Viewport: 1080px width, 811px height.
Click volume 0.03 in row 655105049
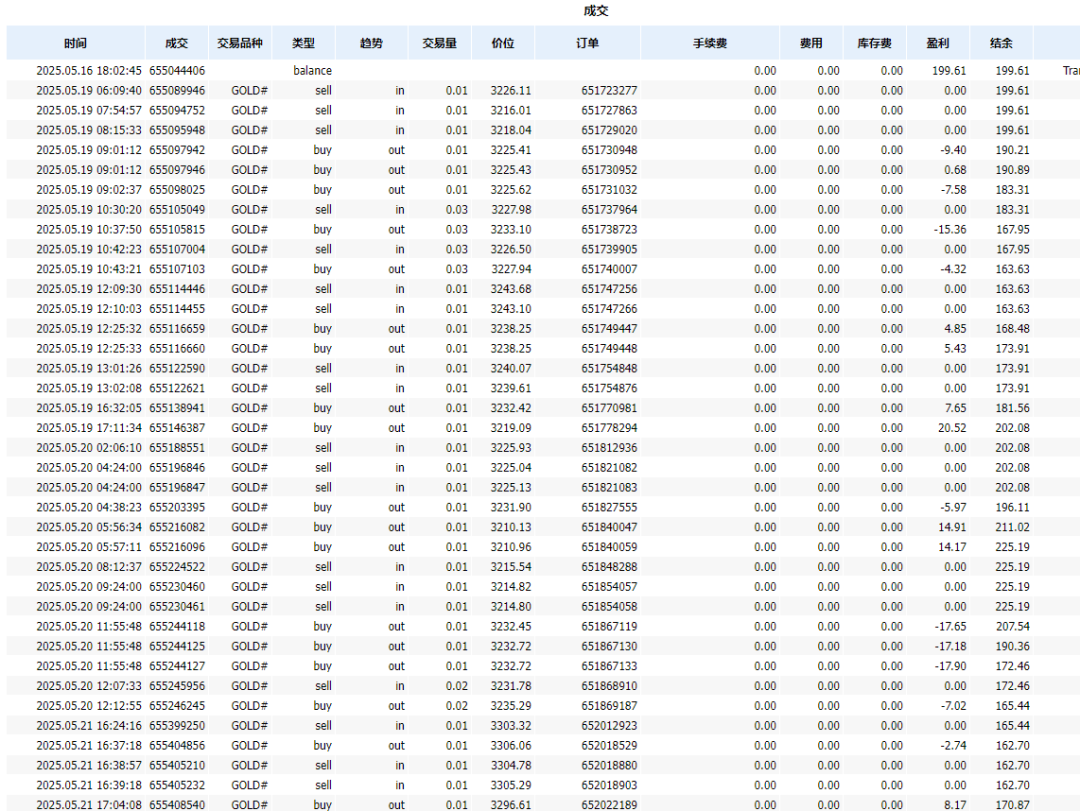(456, 209)
